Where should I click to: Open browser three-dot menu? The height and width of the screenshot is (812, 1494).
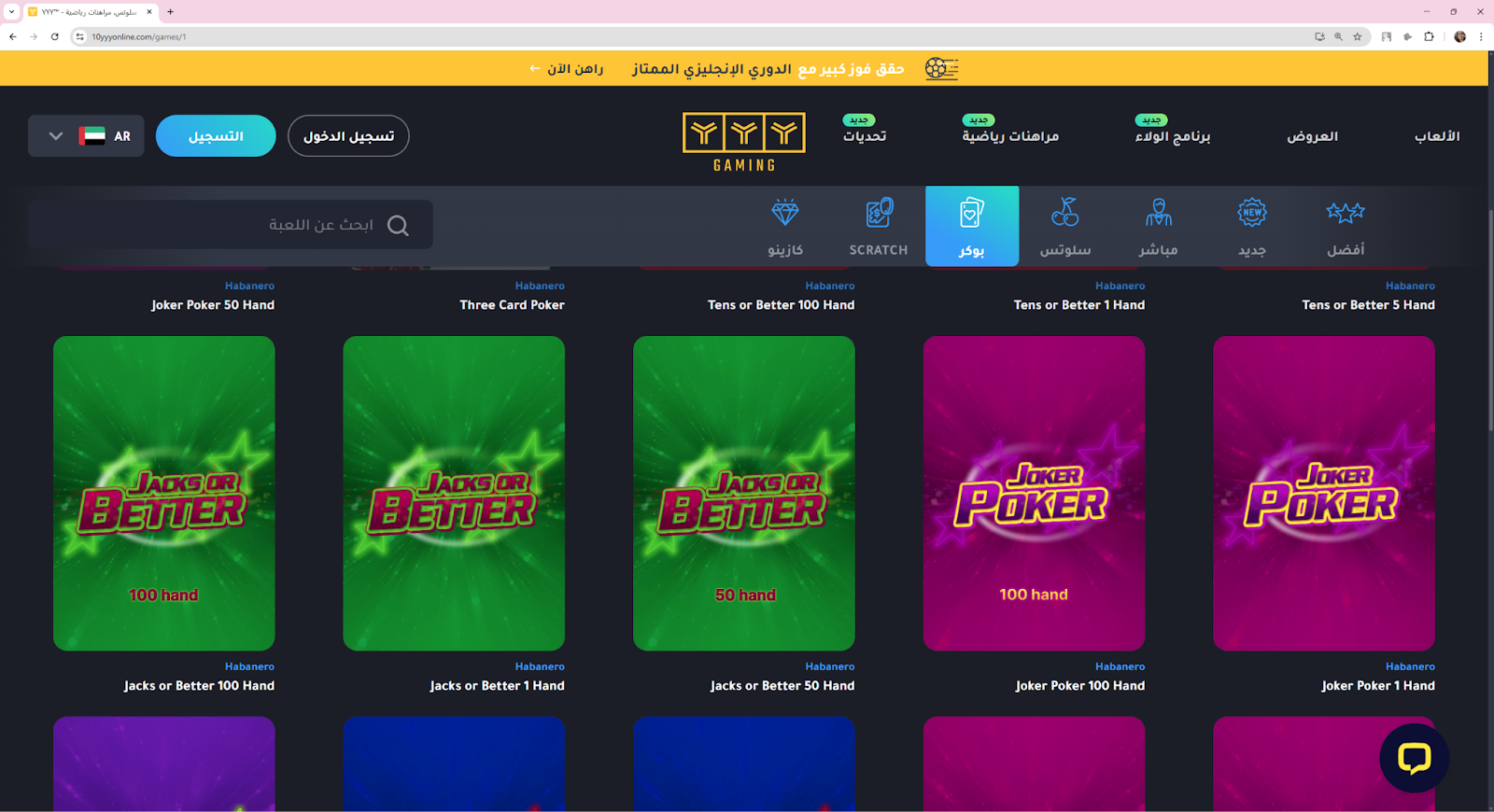pyautogui.click(x=1481, y=36)
